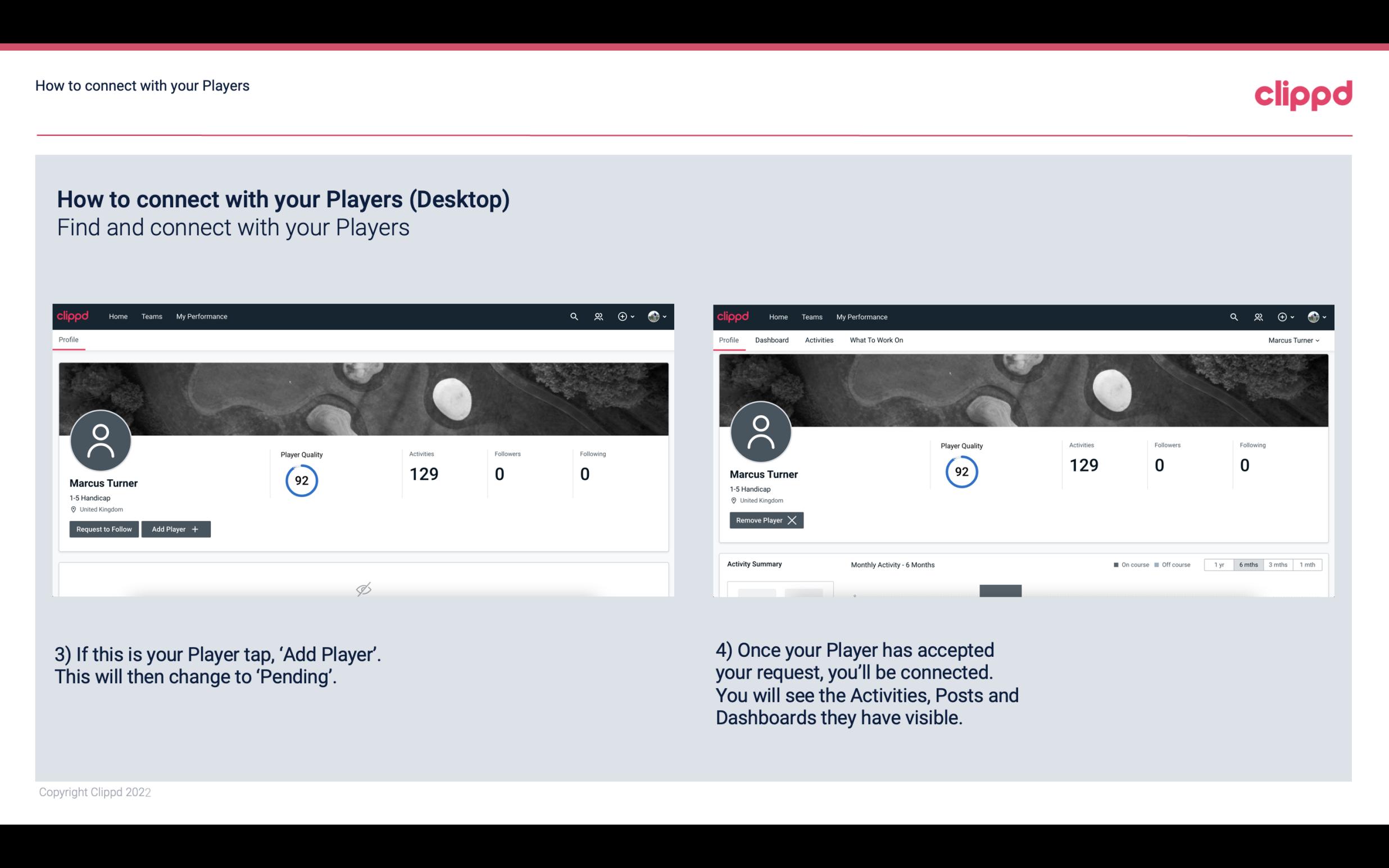Select the Dashboard tab in right panel
This screenshot has width=1389, height=868.
pos(771,340)
